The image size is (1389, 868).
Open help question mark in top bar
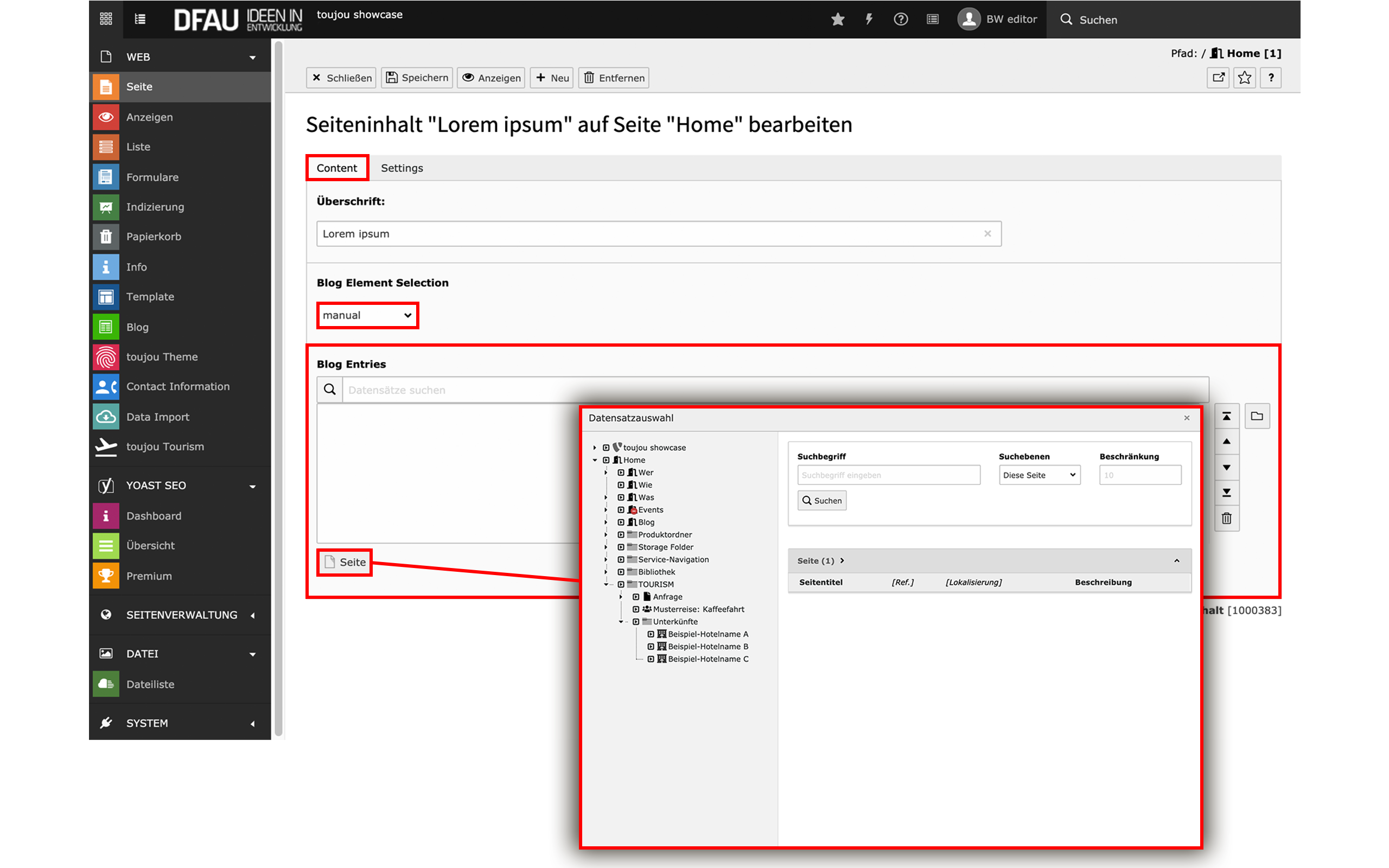tap(901, 20)
